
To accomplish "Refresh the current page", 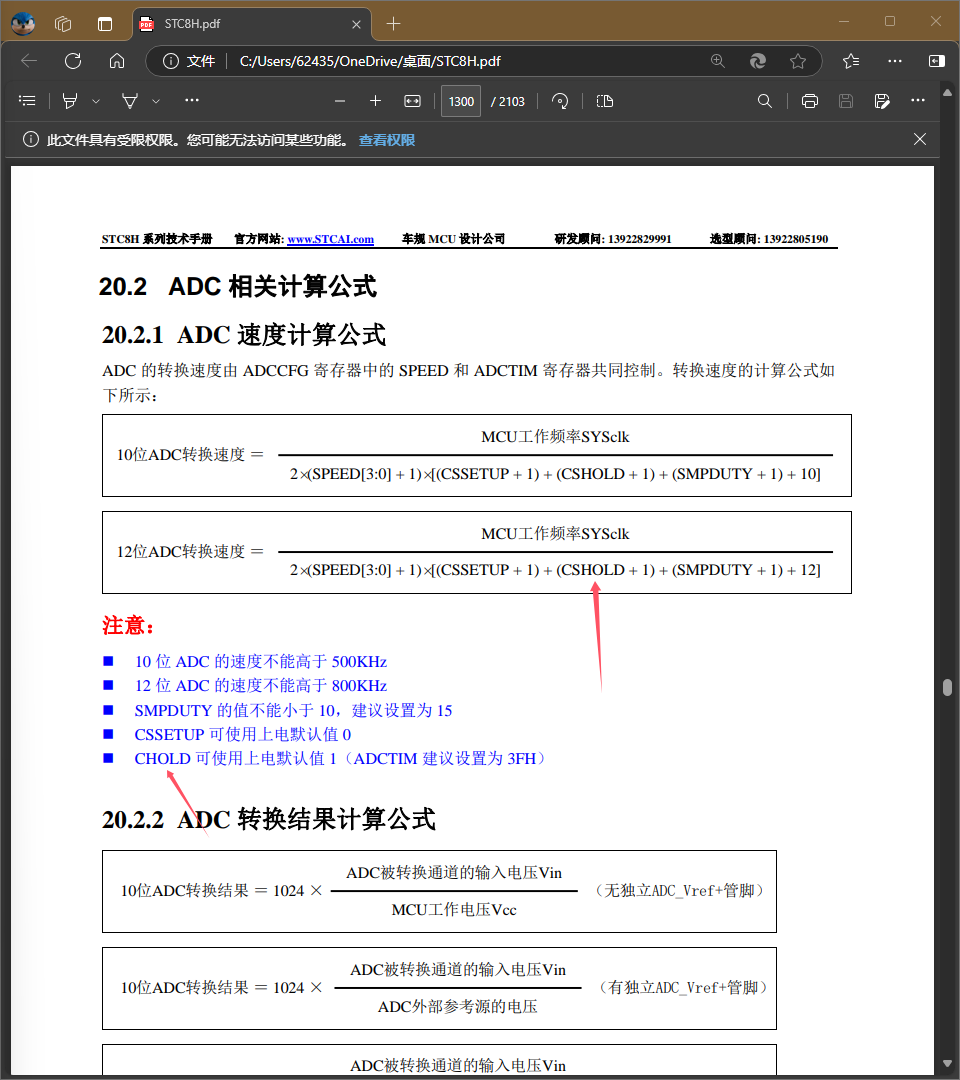I will [x=73, y=61].
